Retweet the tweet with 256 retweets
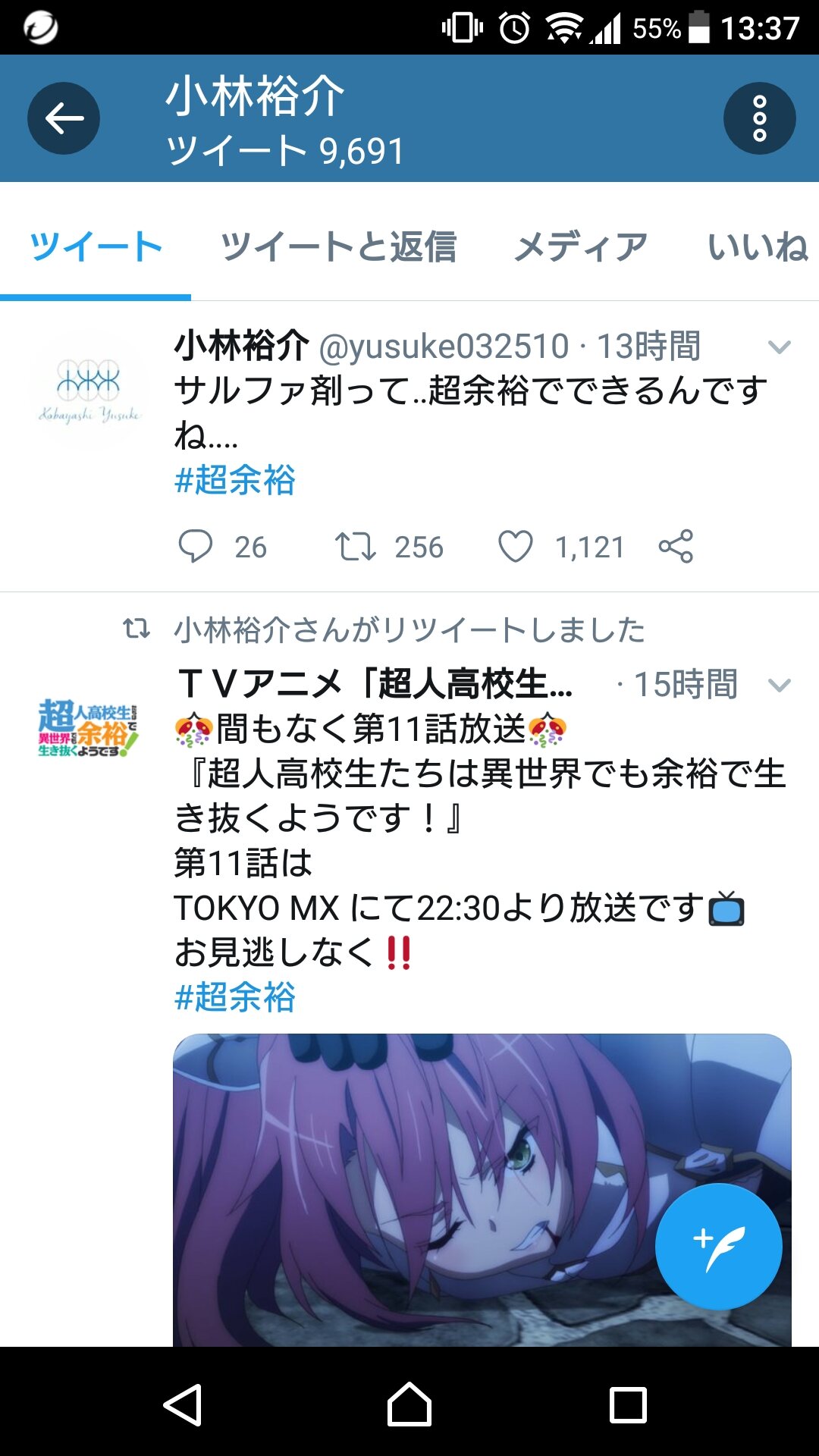Image resolution: width=819 pixels, height=1456 pixels. (x=356, y=546)
